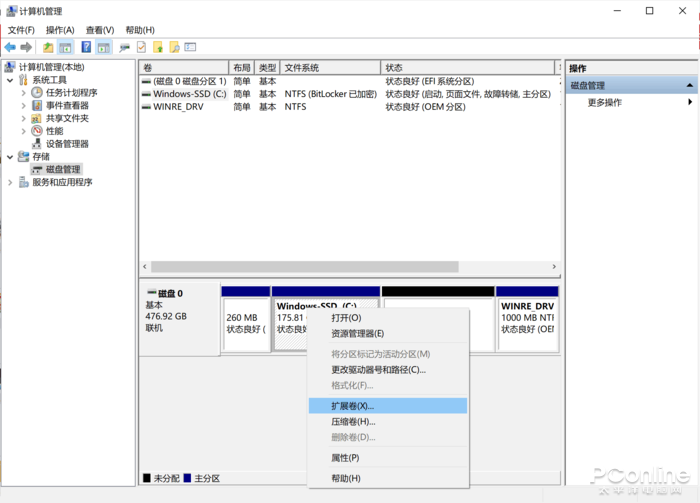This screenshot has width=700, height=503.
Task: Sort by the 文件系统 column header
Action: (x=330, y=68)
